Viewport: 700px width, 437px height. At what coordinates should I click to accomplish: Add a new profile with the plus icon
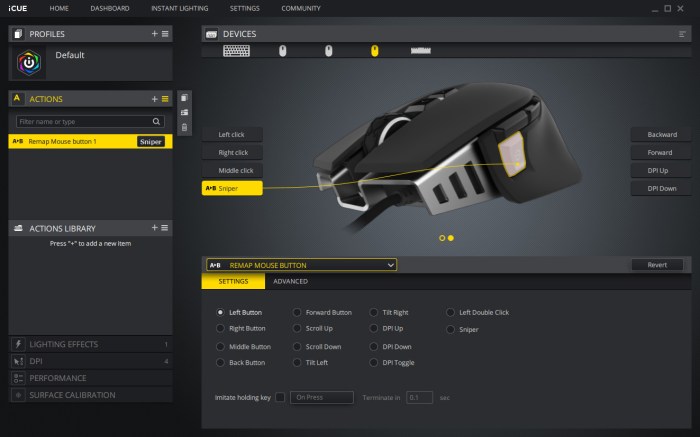[154, 33]
